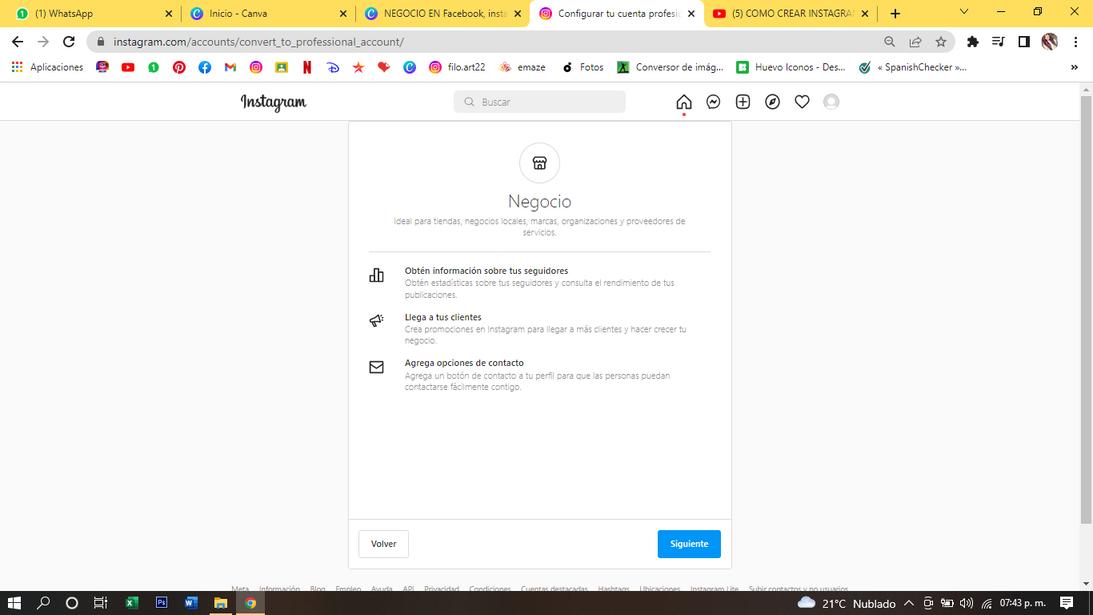
Task: Click the browser address bar URL
Action: point(259,42)
